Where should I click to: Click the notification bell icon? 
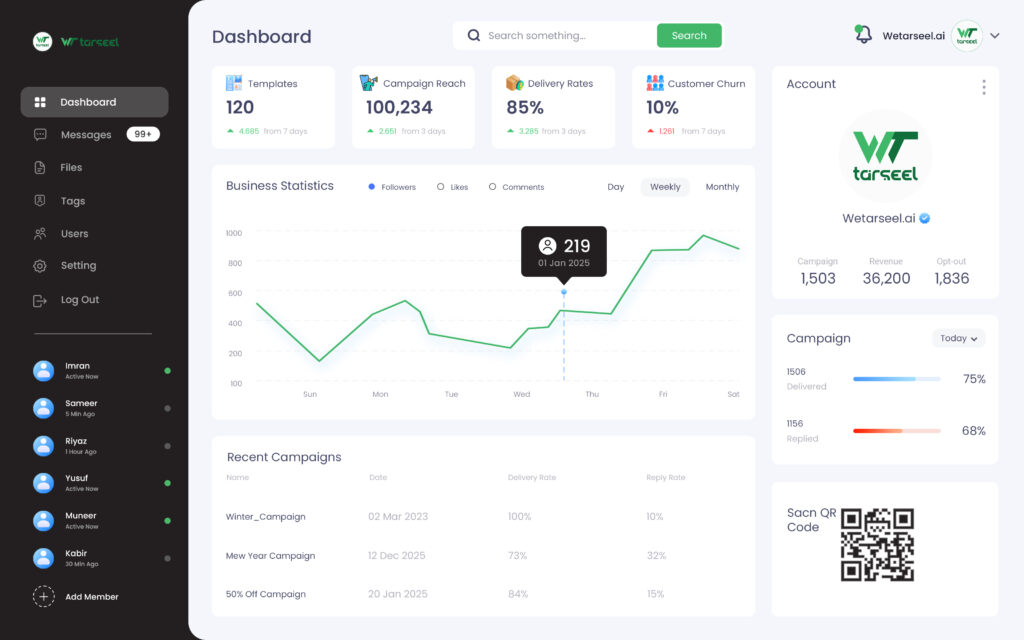[863, 34]
